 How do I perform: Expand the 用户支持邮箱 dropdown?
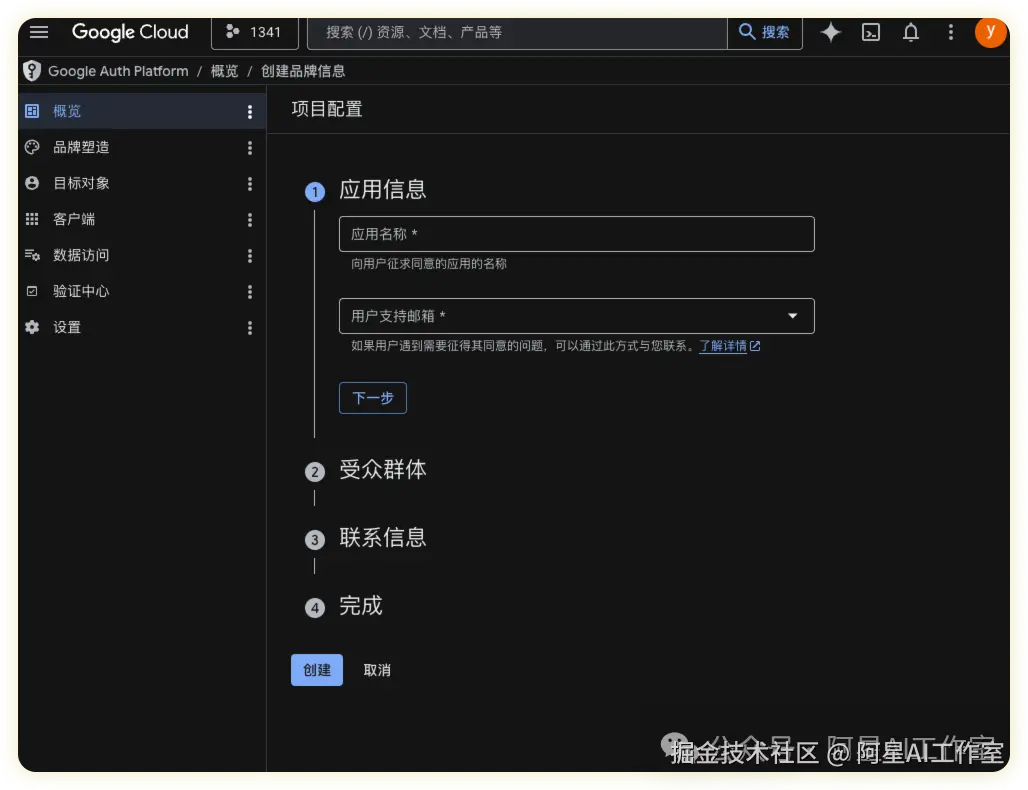coord(792,316)
